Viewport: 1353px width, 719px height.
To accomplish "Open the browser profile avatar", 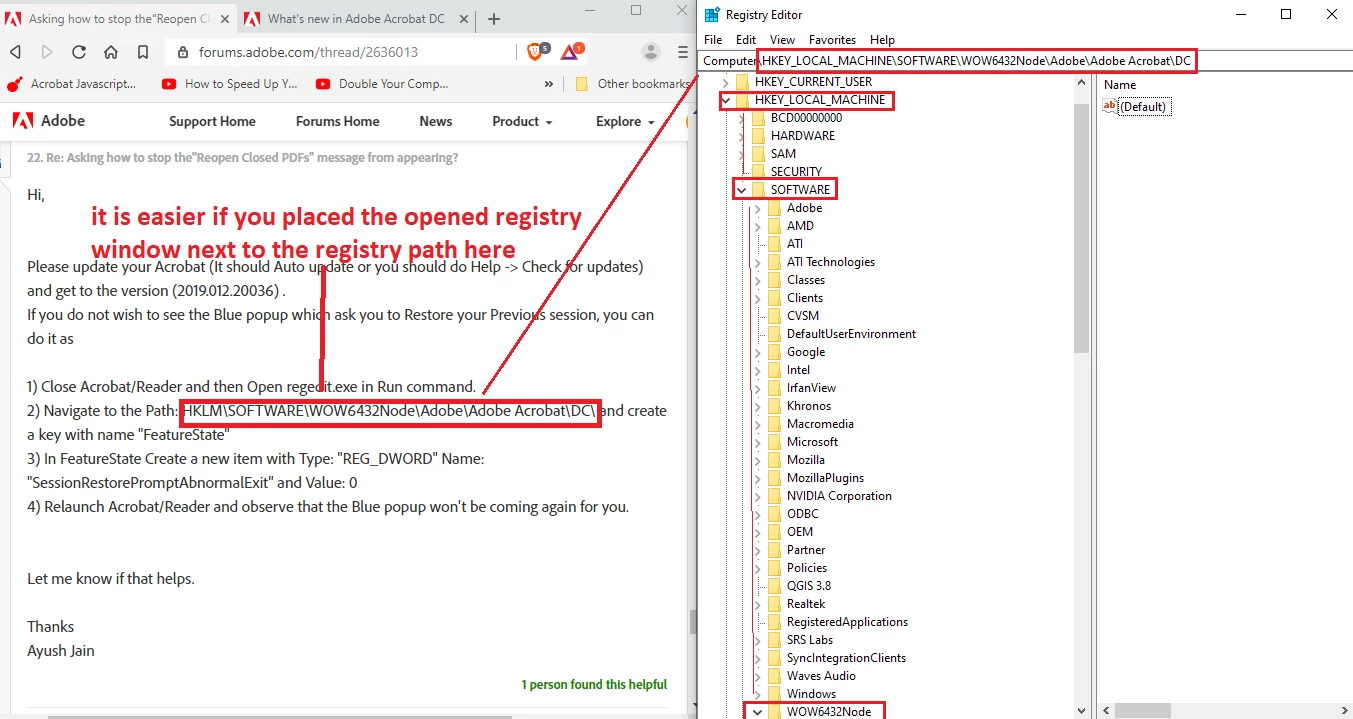I will click(x=651, y=52).
